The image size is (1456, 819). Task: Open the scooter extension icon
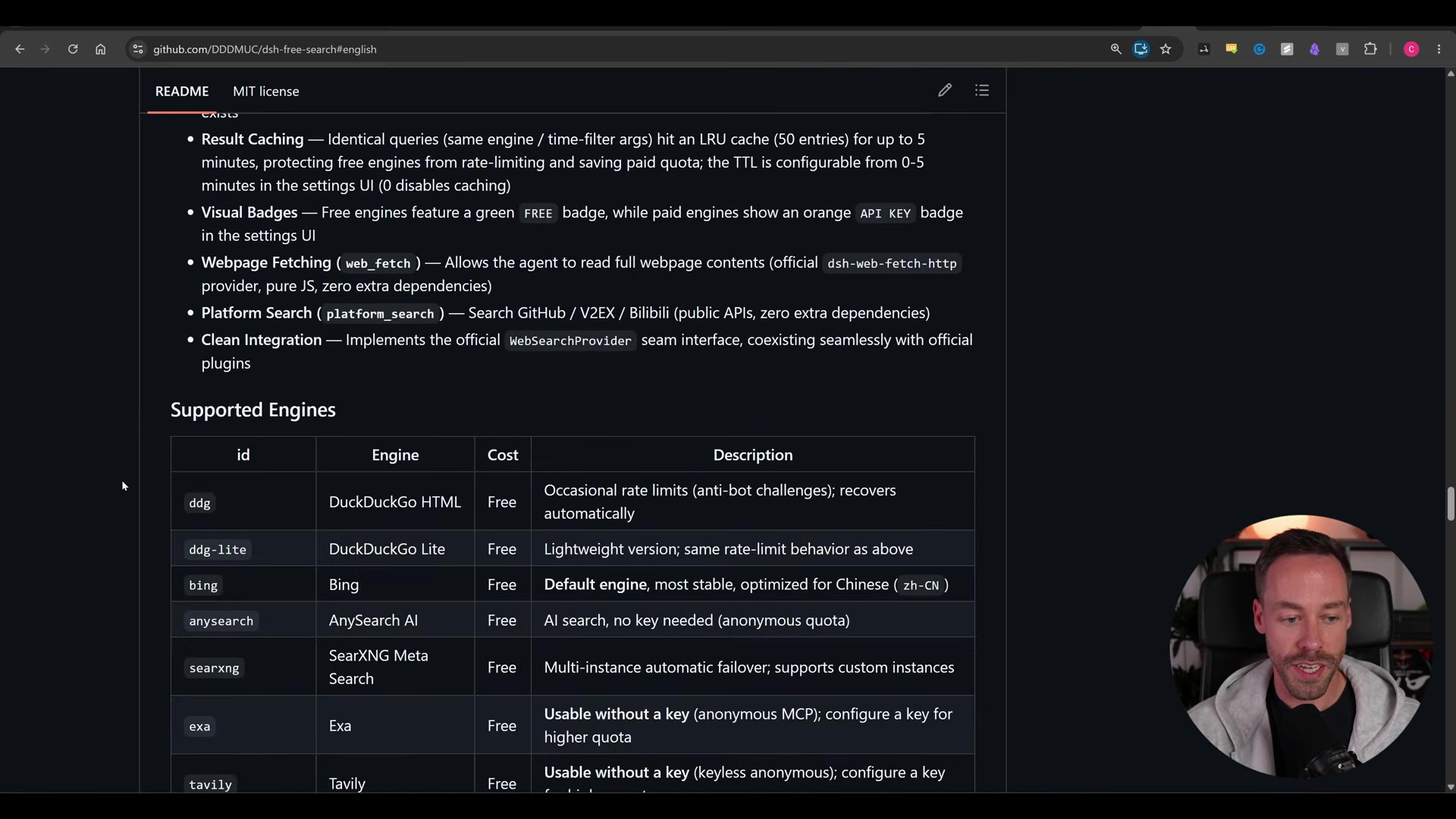[x=1203, y=49]
